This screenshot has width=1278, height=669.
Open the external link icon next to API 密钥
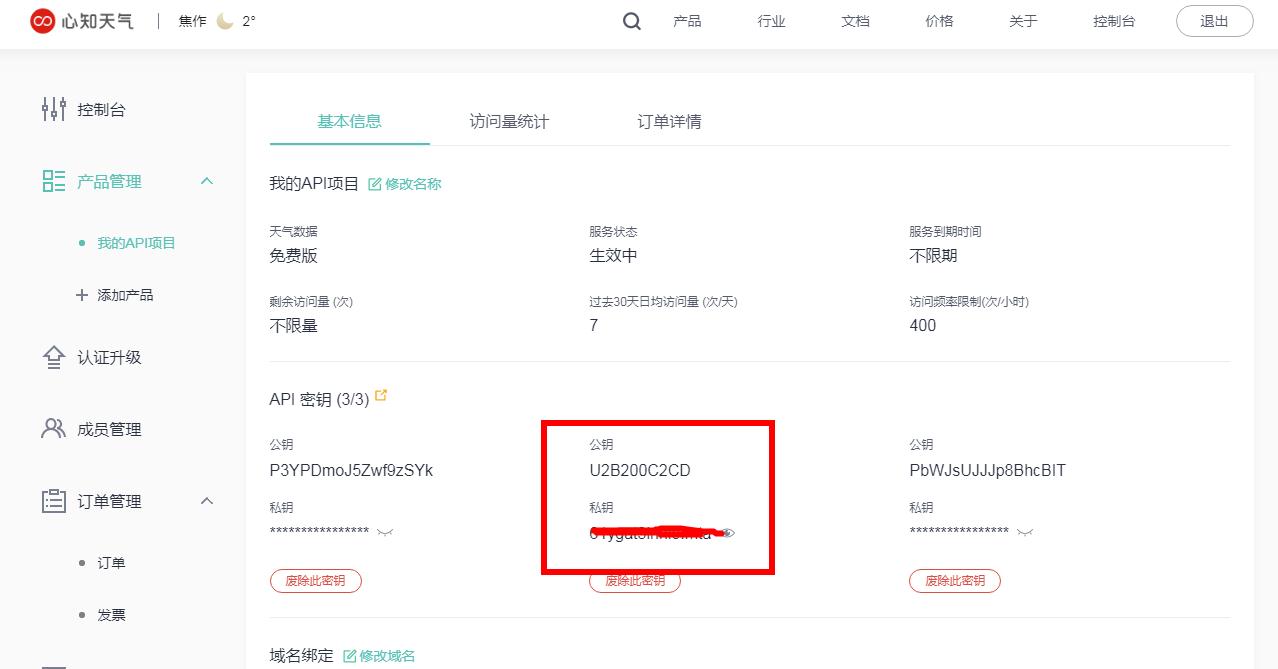coord(381,396)
